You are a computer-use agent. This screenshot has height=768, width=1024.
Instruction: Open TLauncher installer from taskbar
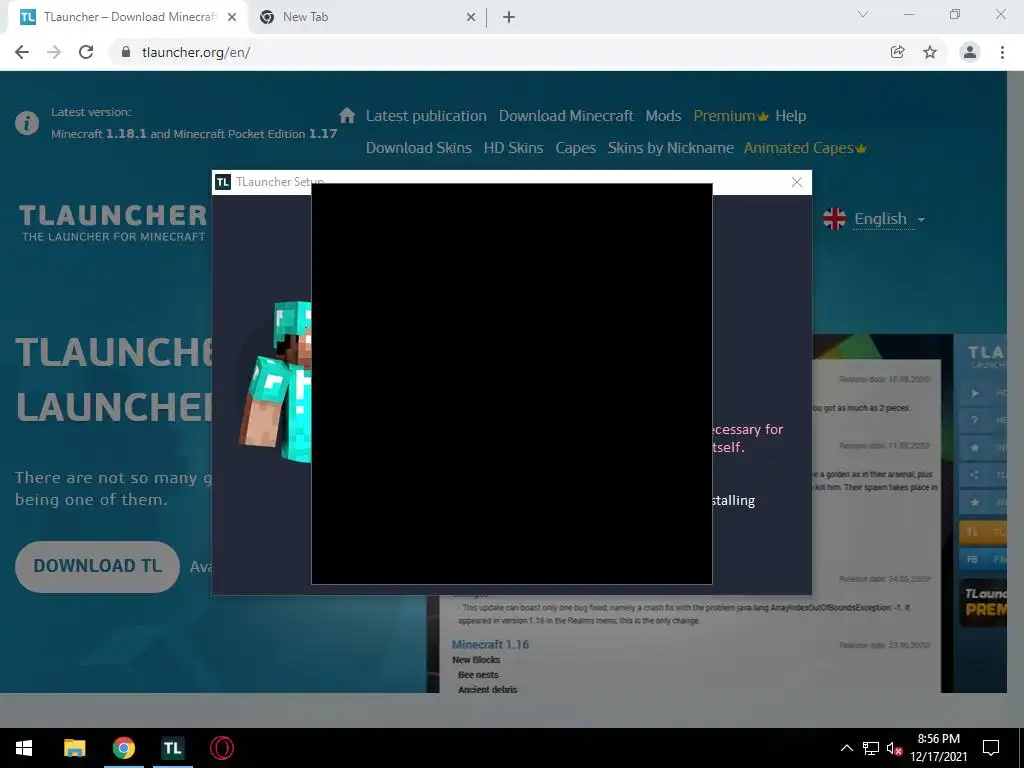coord(172,748)
